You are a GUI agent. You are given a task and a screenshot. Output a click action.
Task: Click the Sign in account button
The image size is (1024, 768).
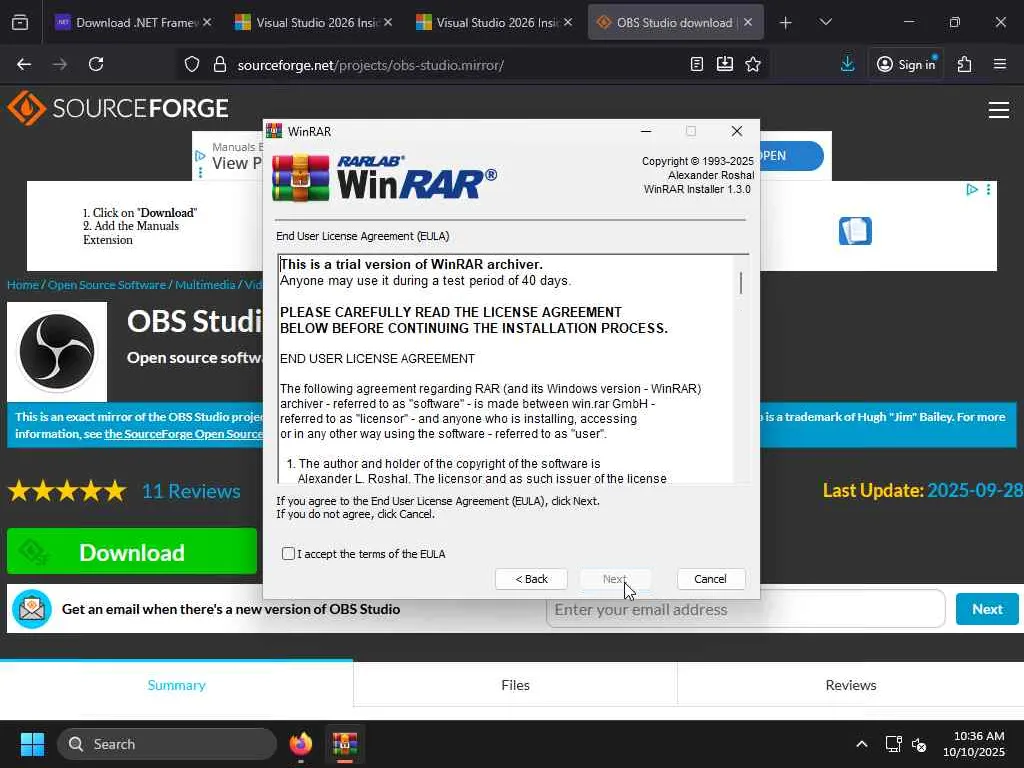click(x=906, y=64)
